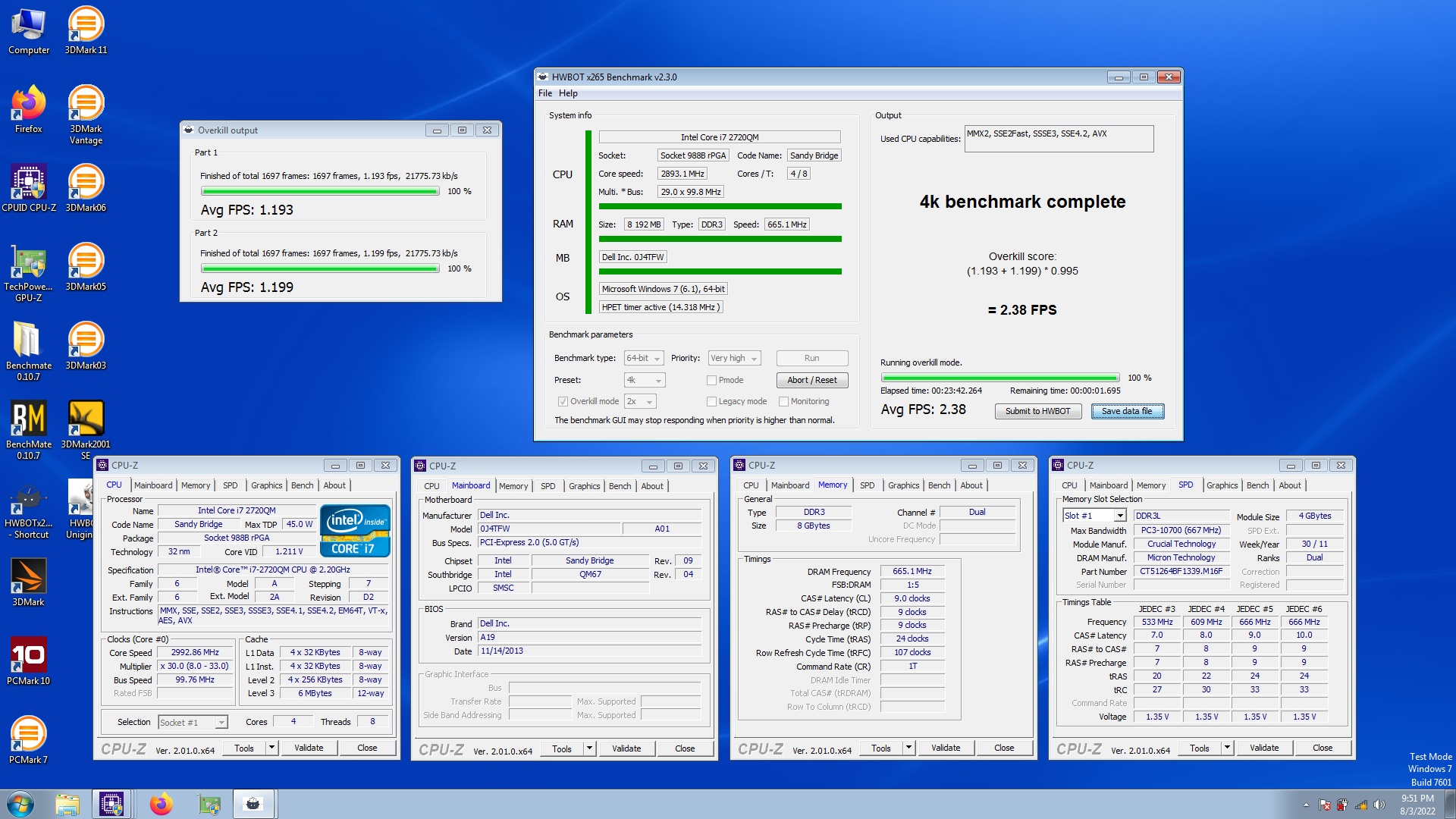Open the 3DMark06 desktop shortcut
1456x819 pixels.
pyautogui.click(x=86, y=188)
